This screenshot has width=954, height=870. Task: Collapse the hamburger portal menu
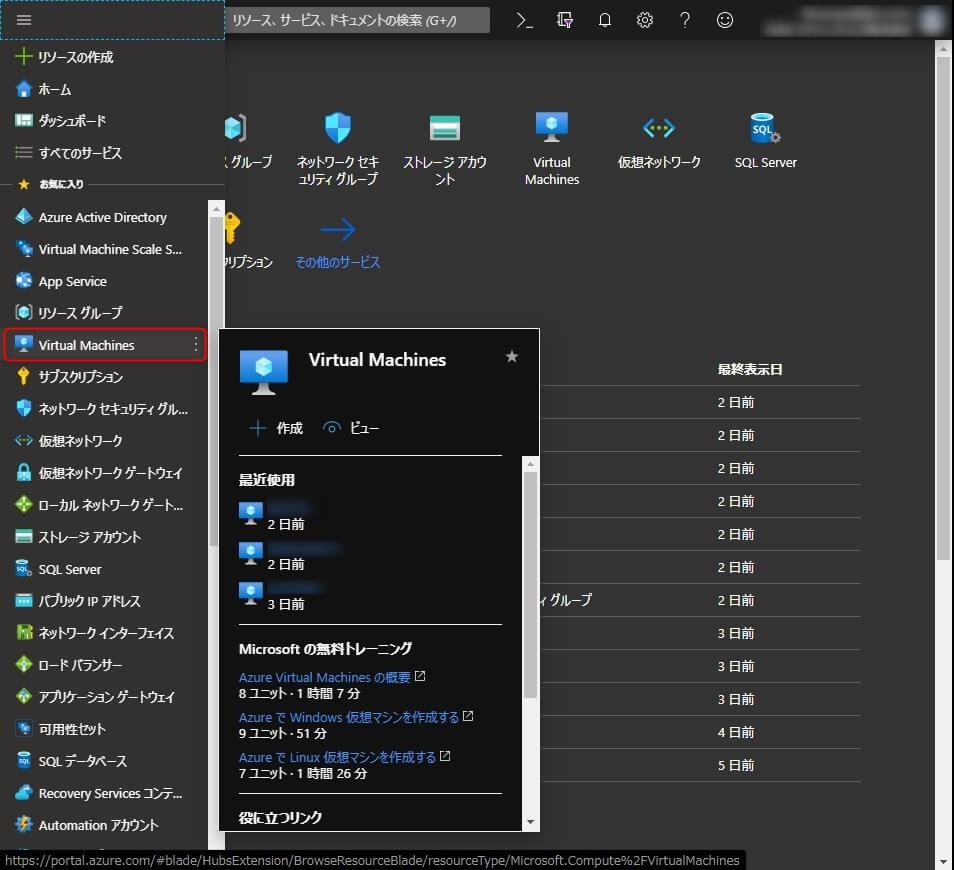click(x=24, y=20)
